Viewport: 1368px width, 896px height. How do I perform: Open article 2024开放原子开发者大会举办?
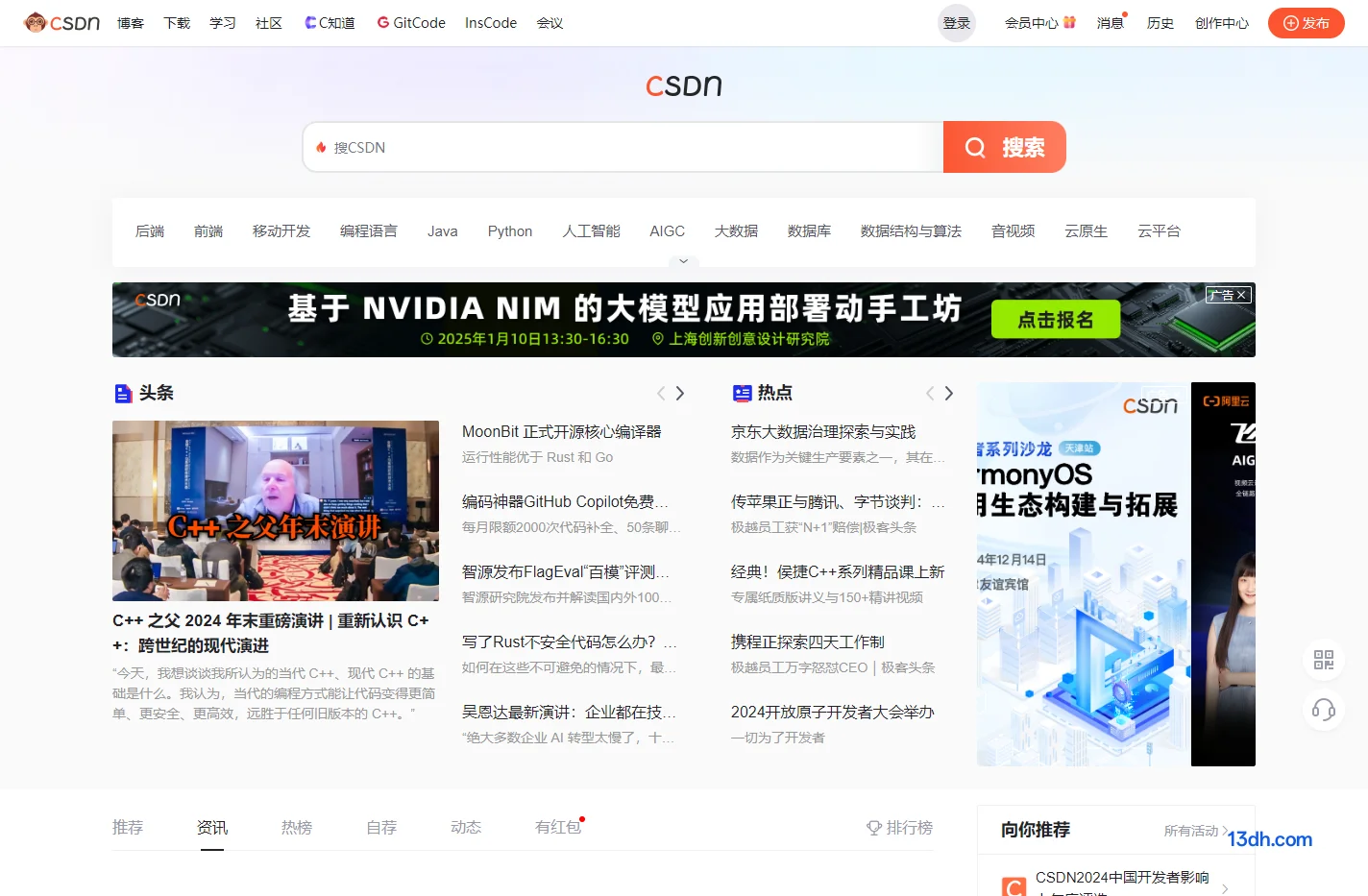[833, 713]
